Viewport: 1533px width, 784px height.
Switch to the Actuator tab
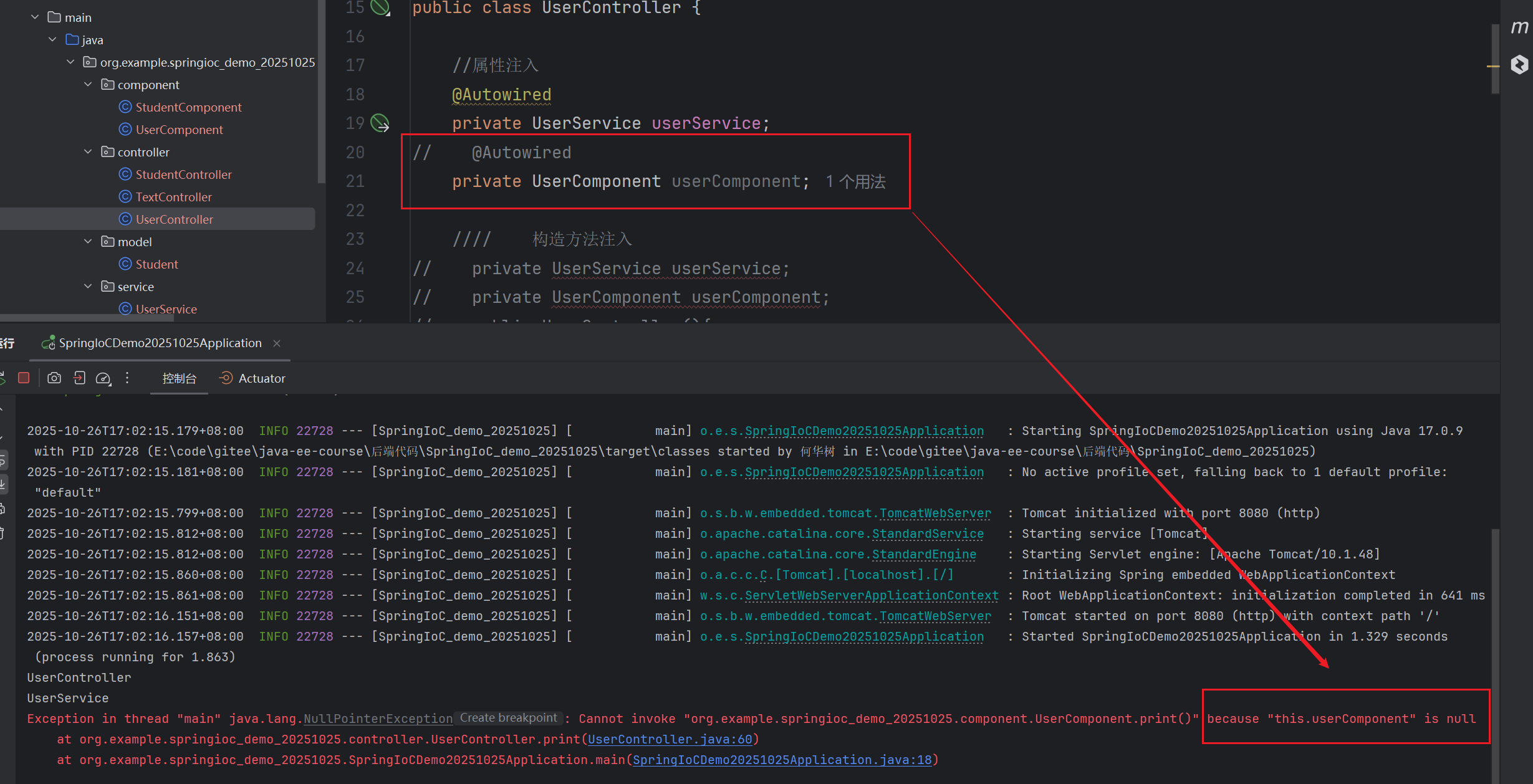(252, 378)
